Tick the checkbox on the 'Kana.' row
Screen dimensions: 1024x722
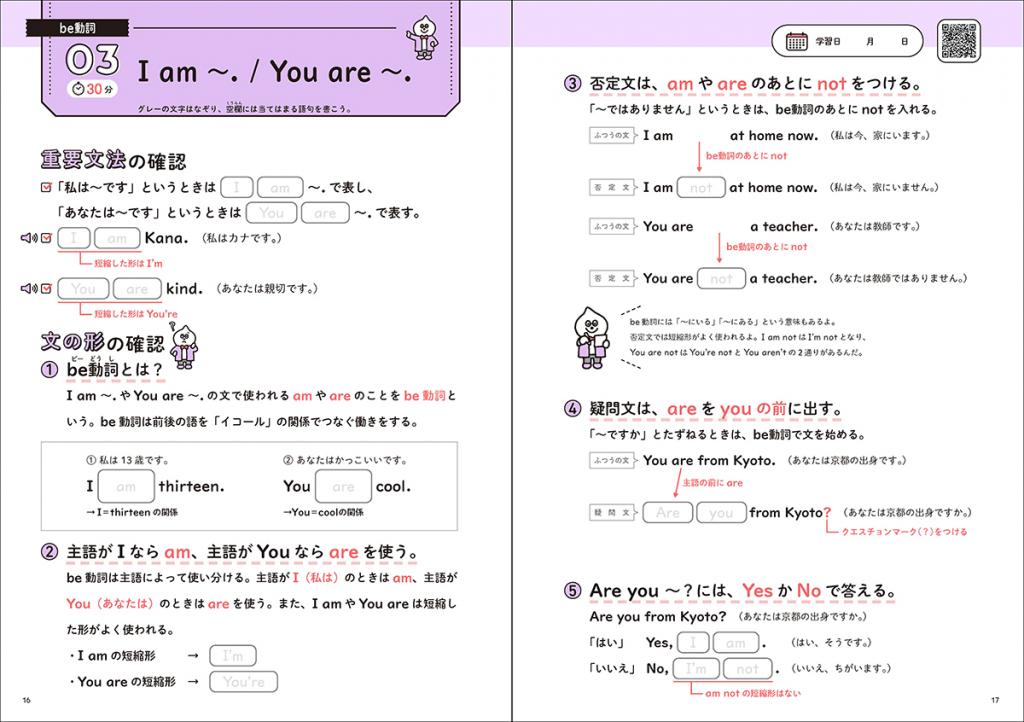point(46,238)
